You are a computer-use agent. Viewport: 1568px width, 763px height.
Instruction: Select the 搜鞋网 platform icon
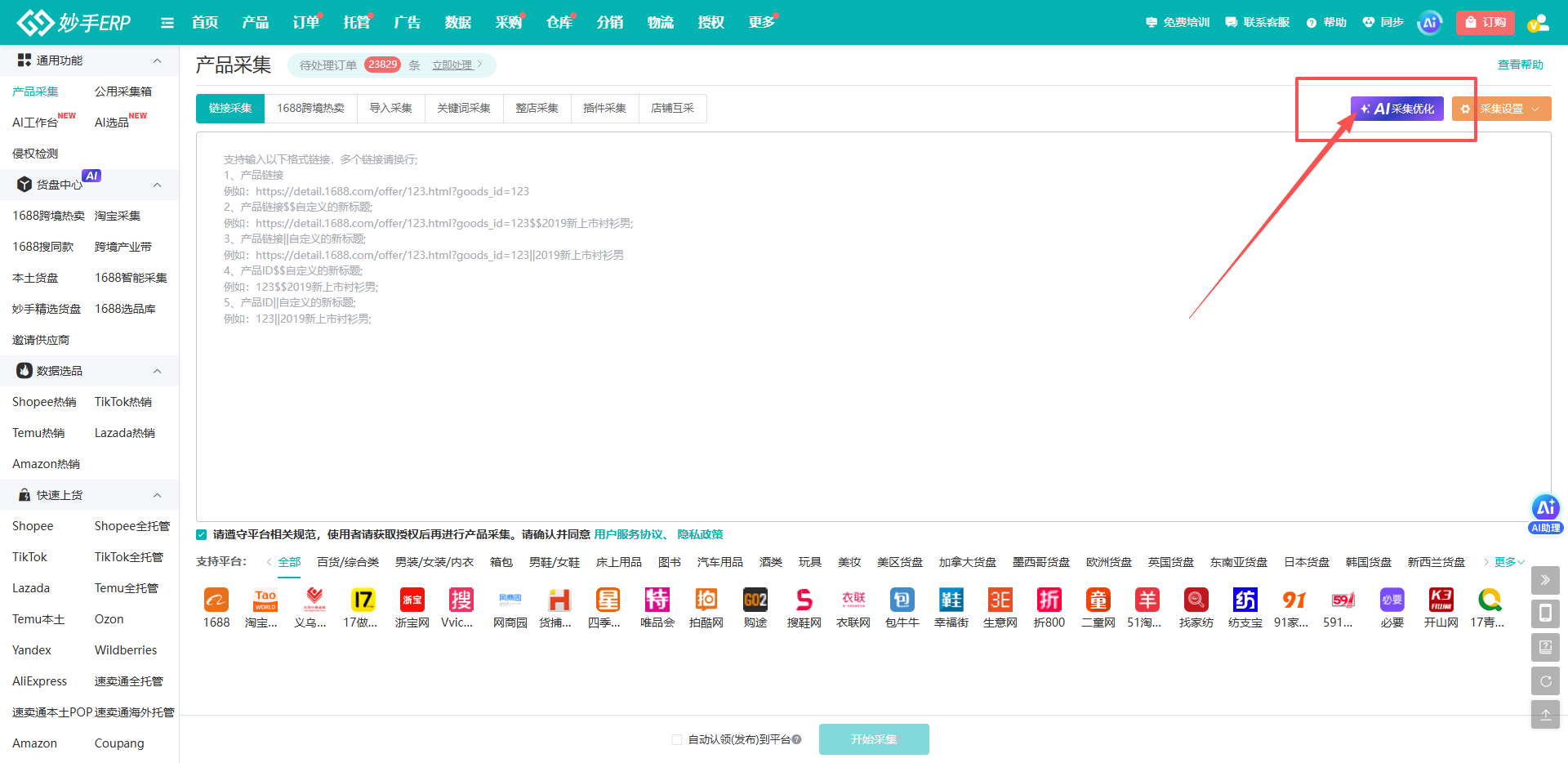coord(804,600)
